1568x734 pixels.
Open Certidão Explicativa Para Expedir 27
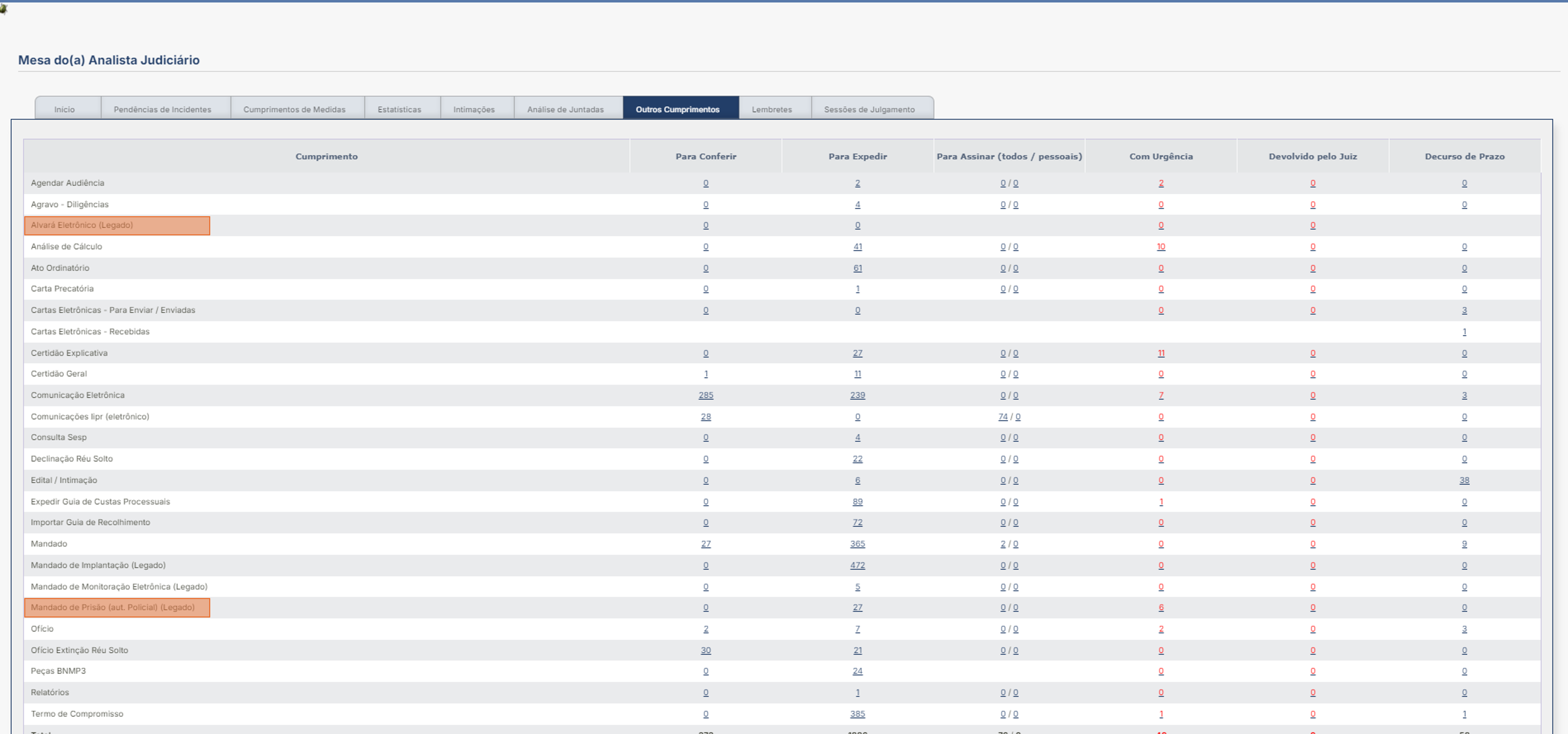coord(858,353)
